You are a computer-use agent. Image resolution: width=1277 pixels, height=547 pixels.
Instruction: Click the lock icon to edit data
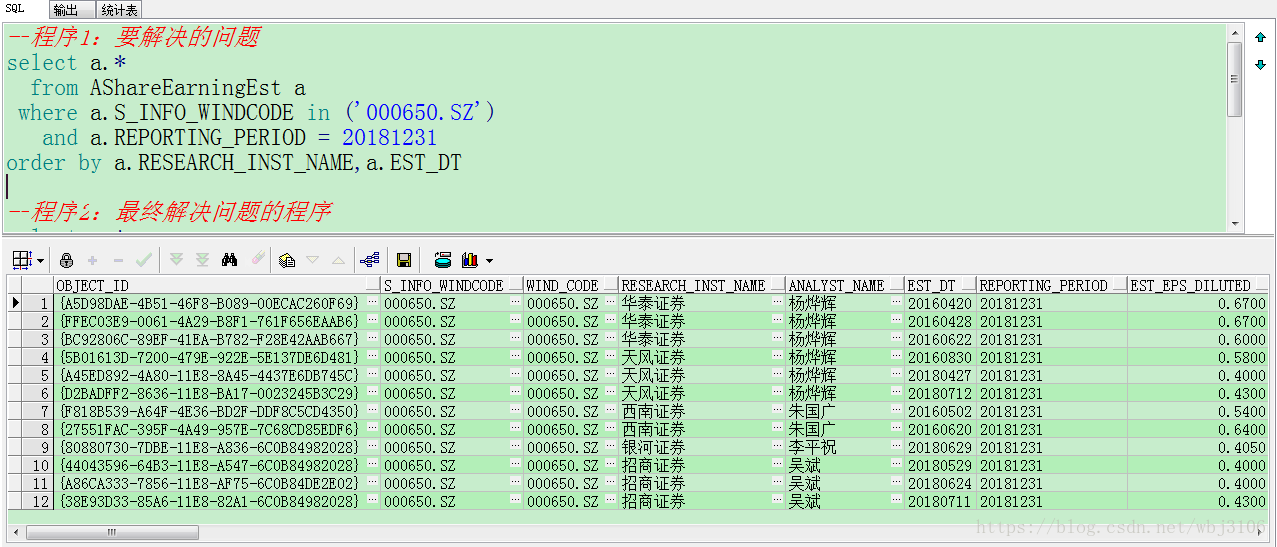[x=67, y=260]
